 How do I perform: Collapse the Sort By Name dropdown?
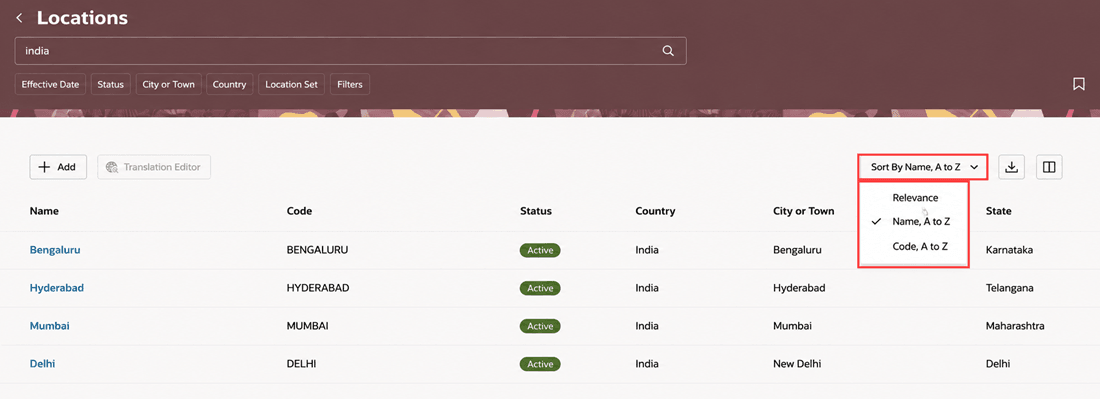click(x=923, y=167)
